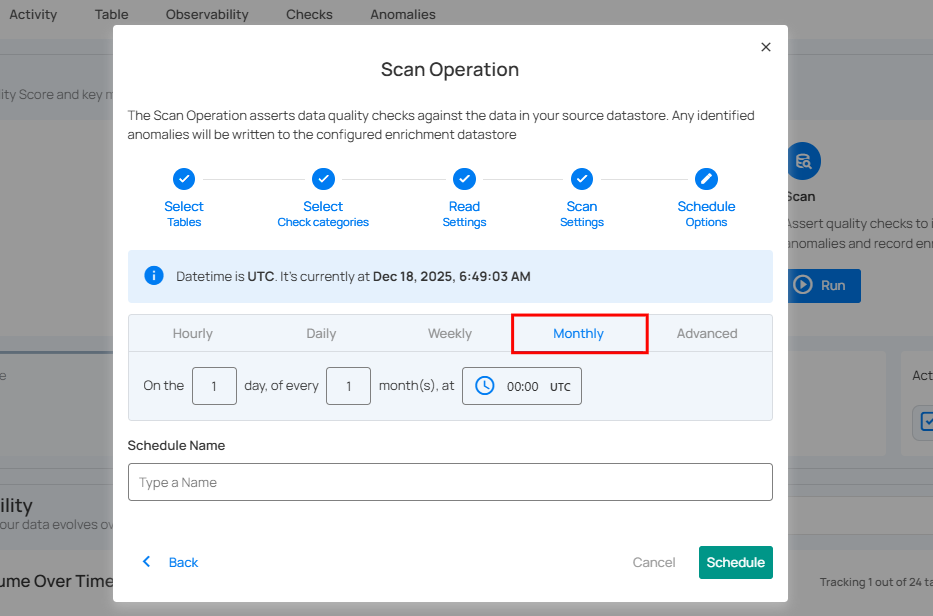The width and height of the screenshot is (933, 616).
Task: Click the Select Check categories step icon
Action: [x=323, y=179]
